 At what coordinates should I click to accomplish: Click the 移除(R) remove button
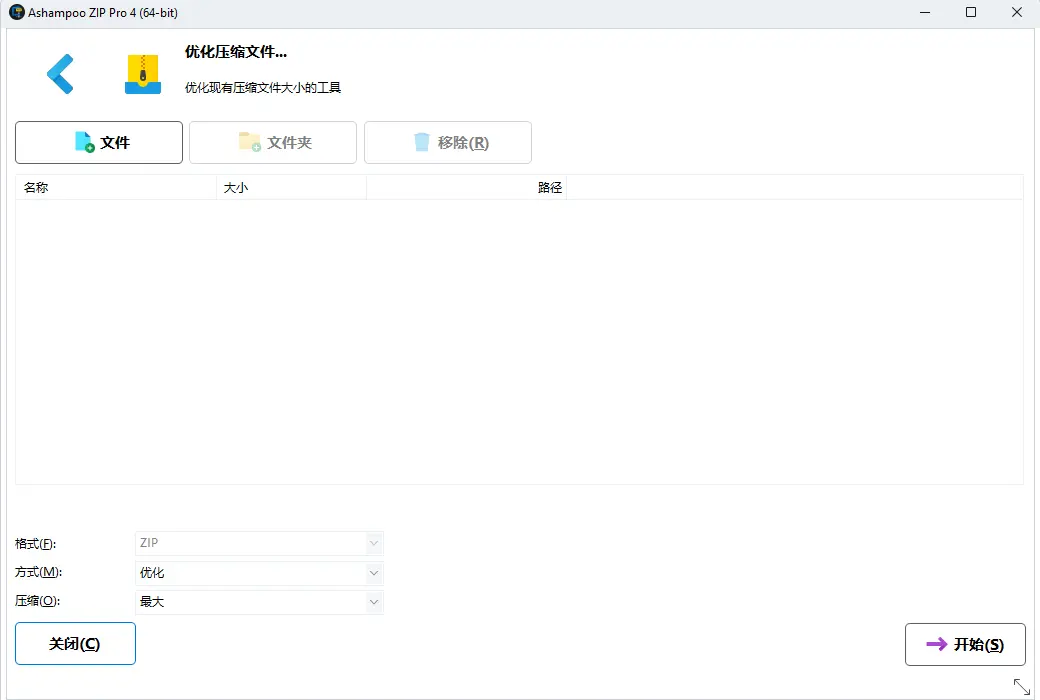448,143
